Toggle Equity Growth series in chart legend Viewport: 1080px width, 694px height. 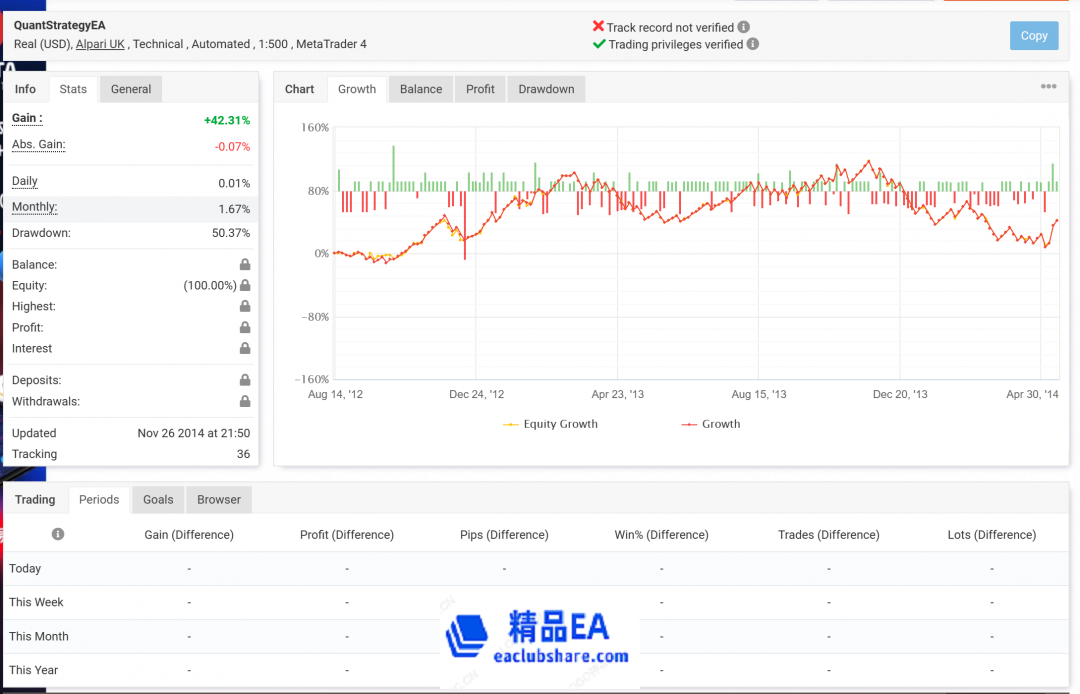(x=550, y=424)
